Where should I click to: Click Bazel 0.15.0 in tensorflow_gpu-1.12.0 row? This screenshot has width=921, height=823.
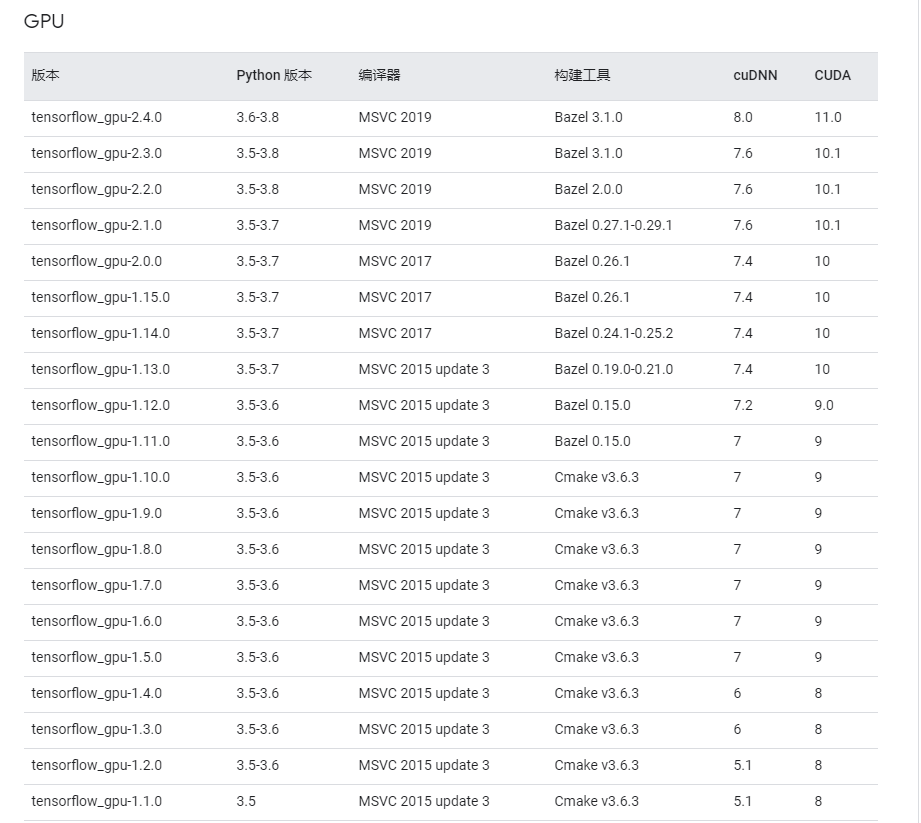(592, 405)
